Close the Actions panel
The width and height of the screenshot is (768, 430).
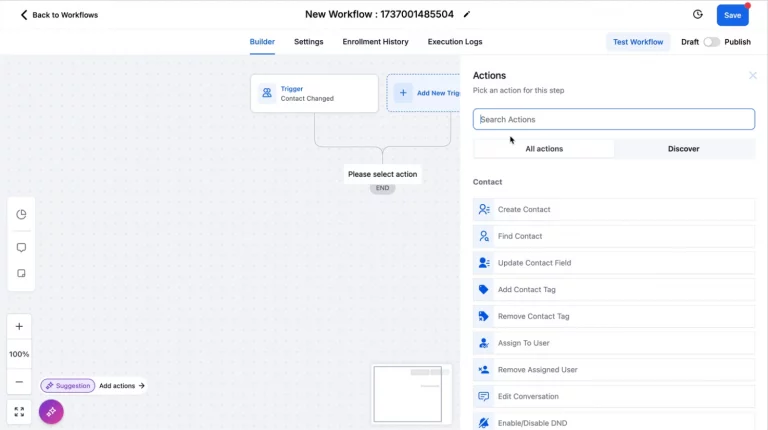(x=753, y=76)
